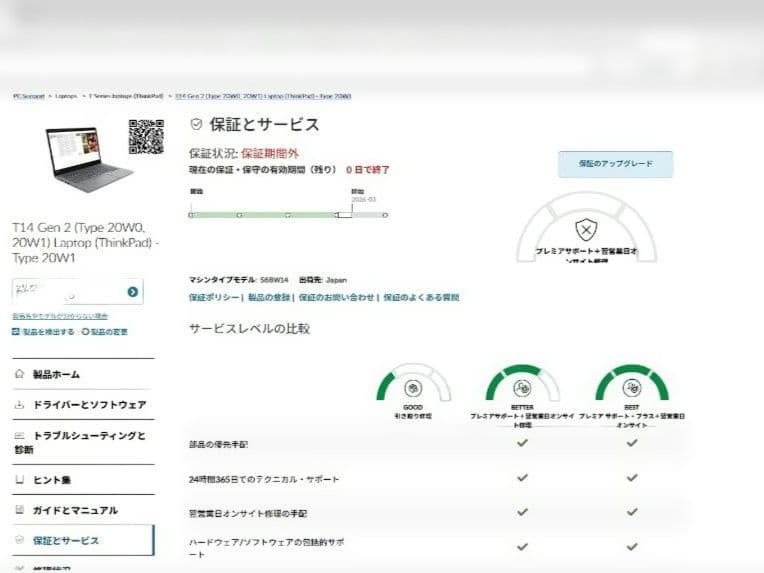Click the マシンタイプモデル value text
This screenshot has width=764, height=573.
[274, 280]
